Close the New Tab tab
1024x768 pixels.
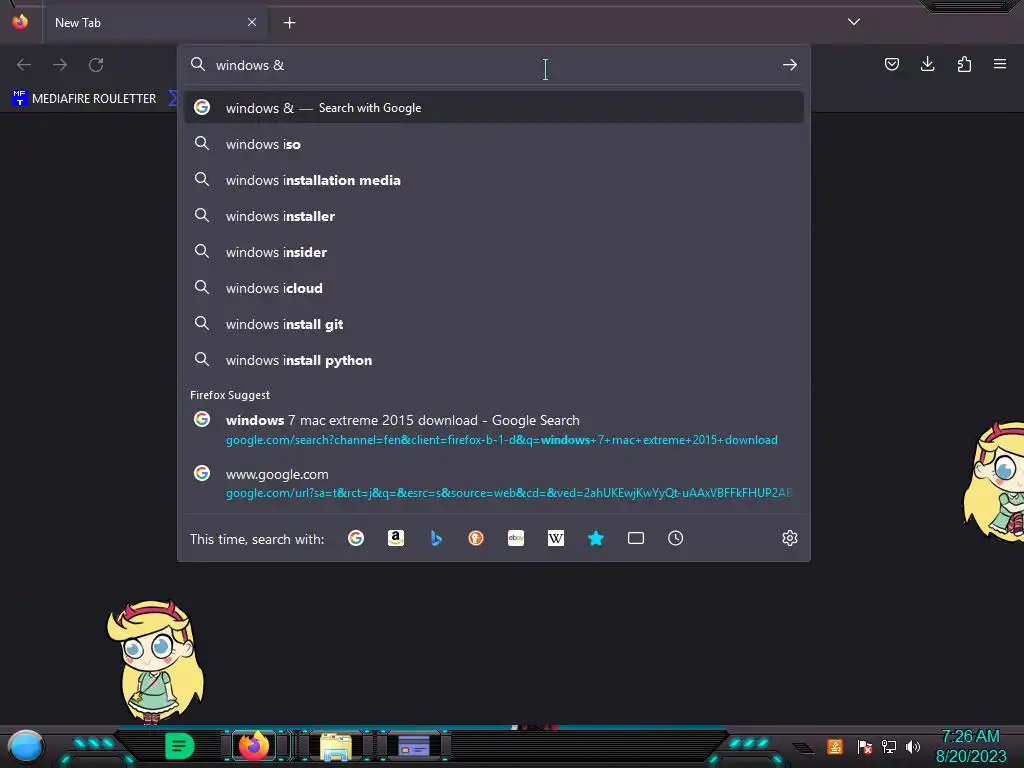(x=252, y=22)
